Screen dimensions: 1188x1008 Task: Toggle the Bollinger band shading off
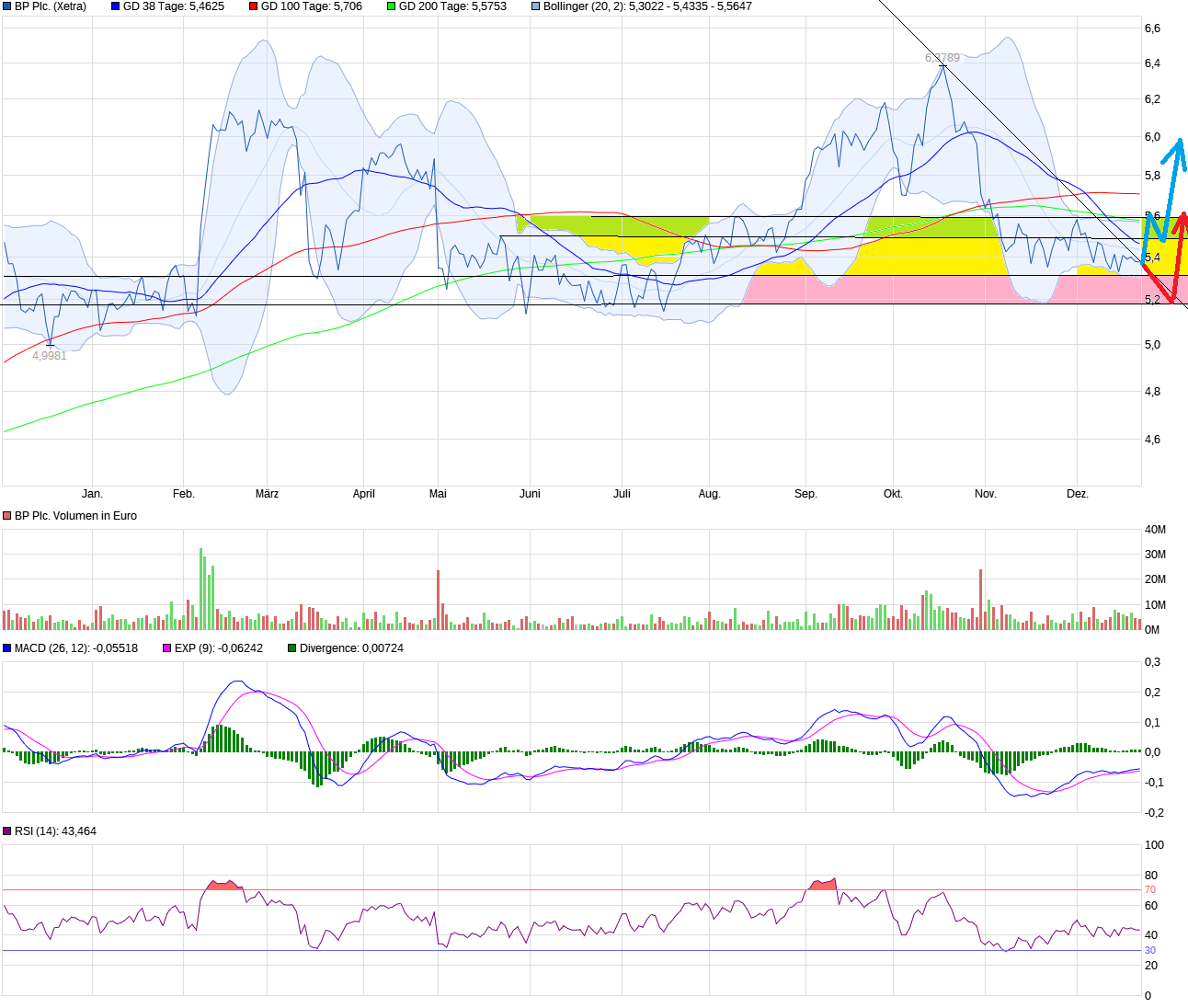pos(536,6)
